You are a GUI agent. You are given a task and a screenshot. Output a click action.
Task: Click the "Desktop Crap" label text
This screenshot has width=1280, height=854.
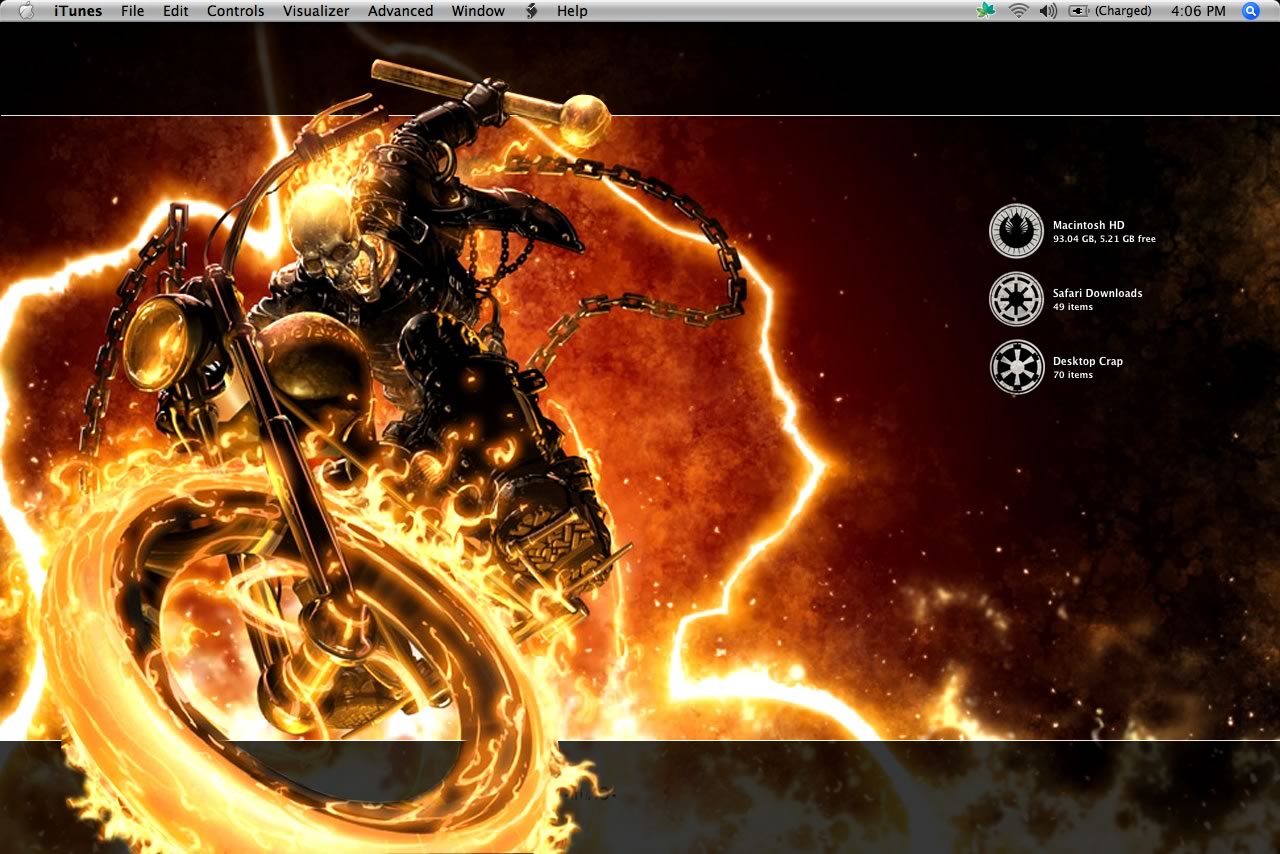1088,361
